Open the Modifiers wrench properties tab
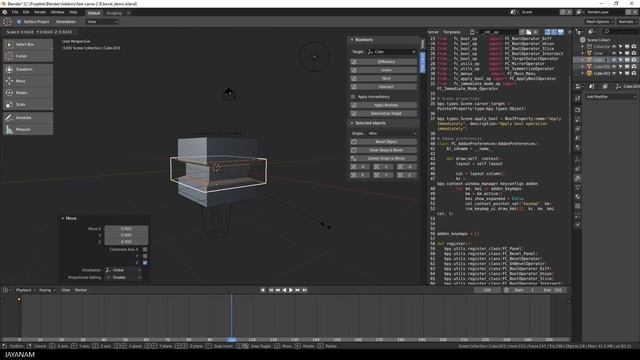This screenshot has width=640, height=360. click(x=578, y=178)
